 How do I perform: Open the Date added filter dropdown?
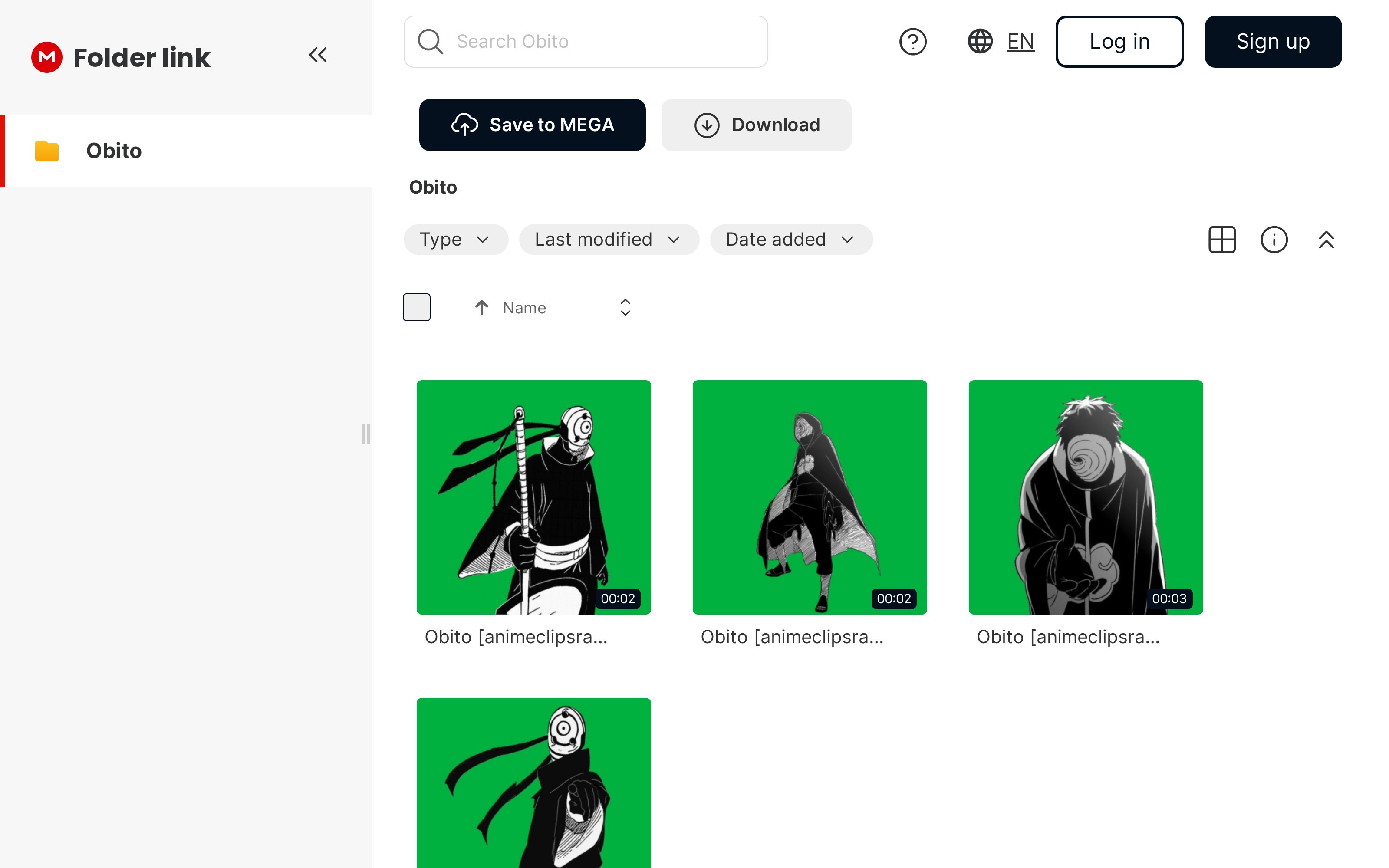tap(791, 240)
